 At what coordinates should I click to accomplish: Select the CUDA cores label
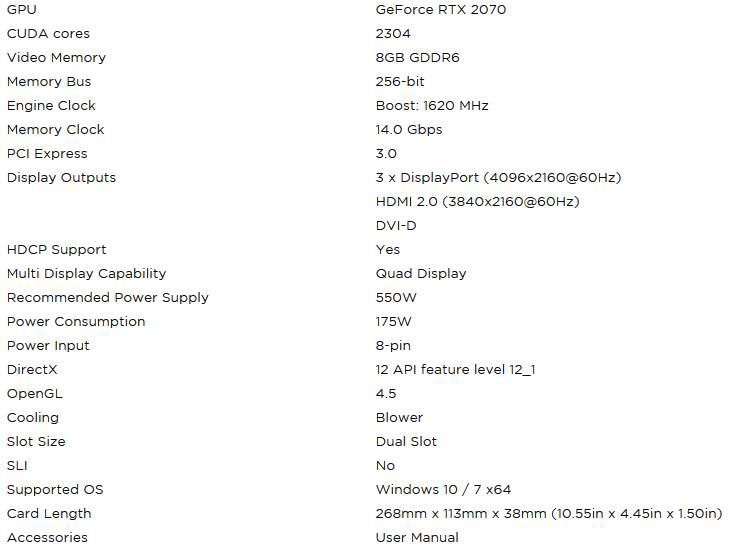(x=48, y=34)
